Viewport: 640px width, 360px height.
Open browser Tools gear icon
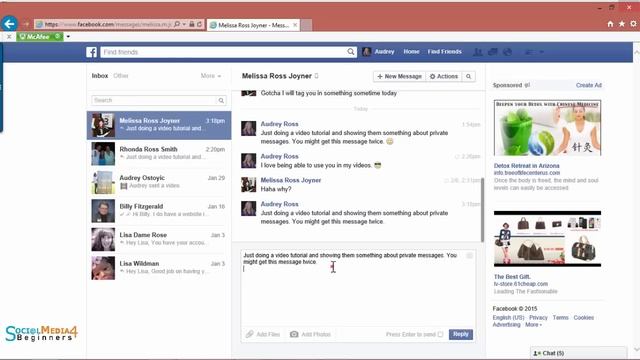click(x=633, y=24)
